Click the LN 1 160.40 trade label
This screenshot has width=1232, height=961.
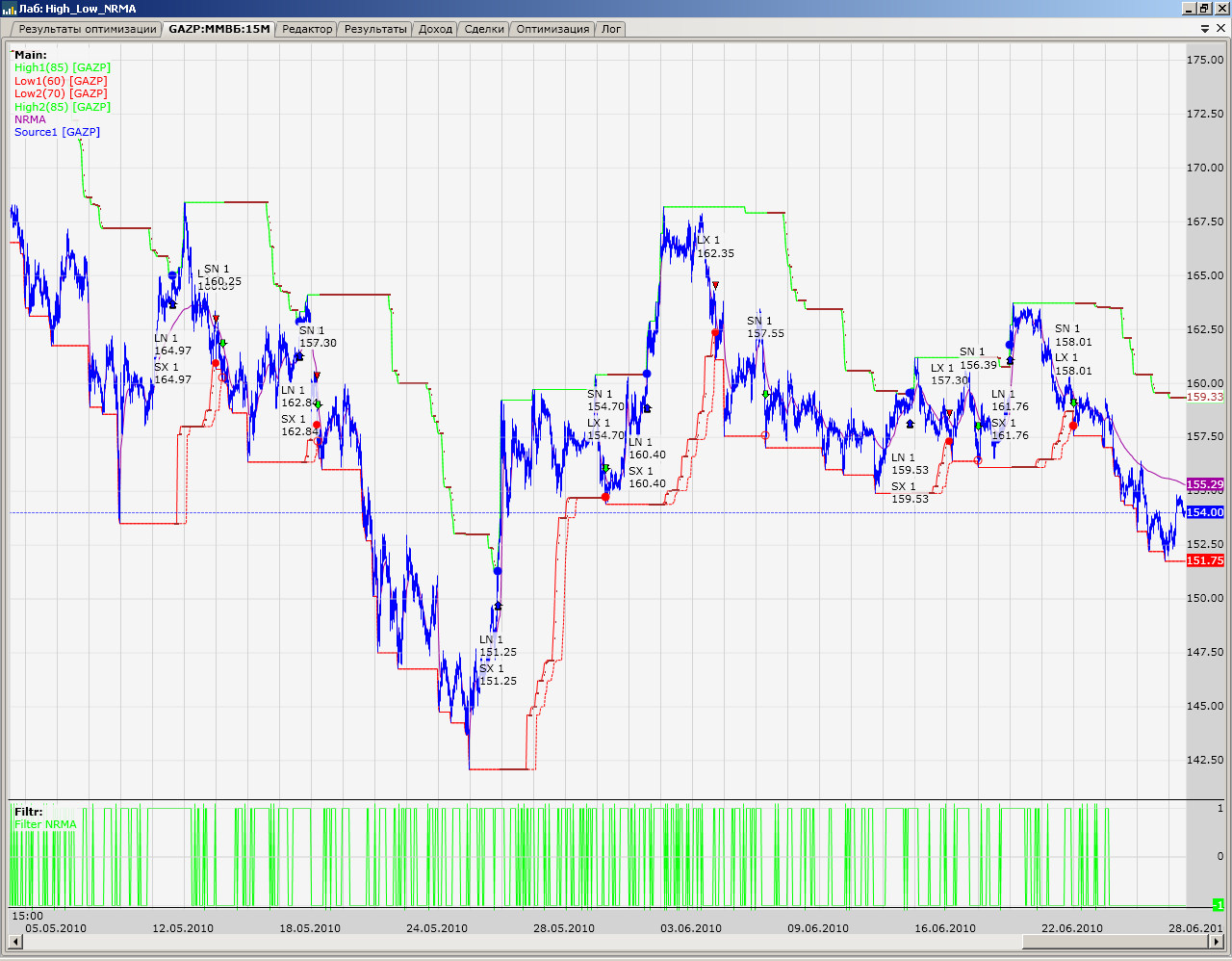648,449
